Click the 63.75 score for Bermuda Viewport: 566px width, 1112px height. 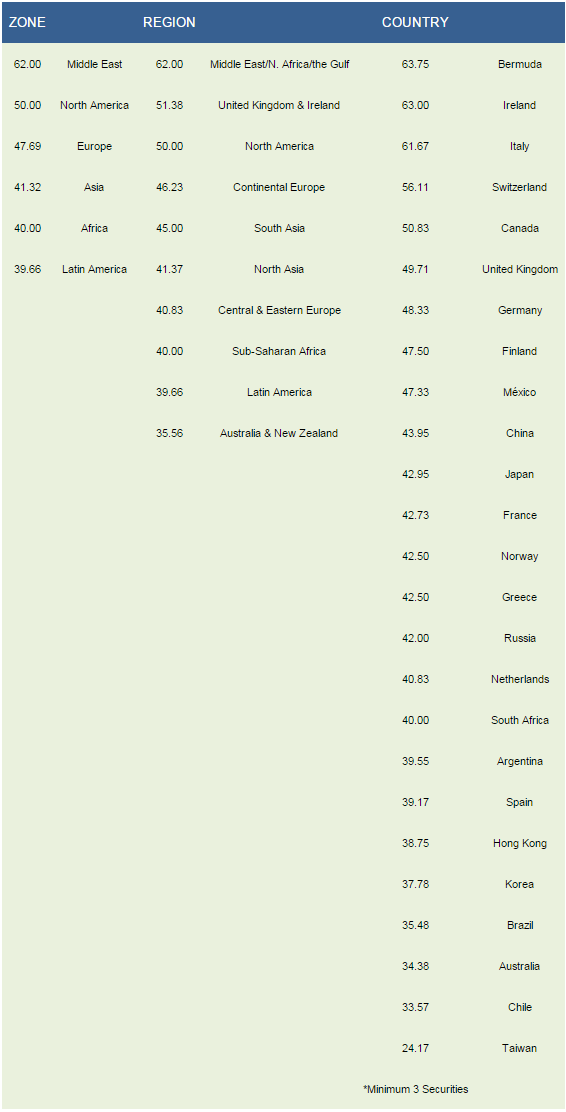[x=415, y=64]
